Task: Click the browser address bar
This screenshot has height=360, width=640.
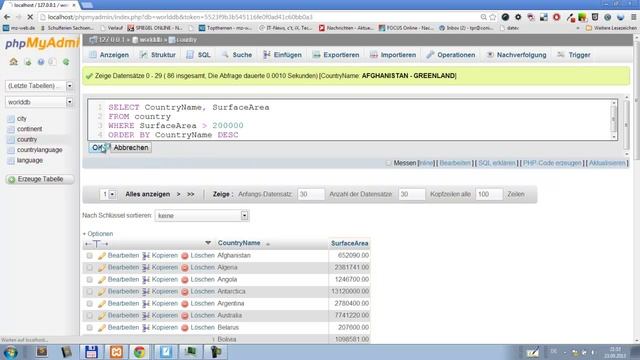Action: pos(261,17)
